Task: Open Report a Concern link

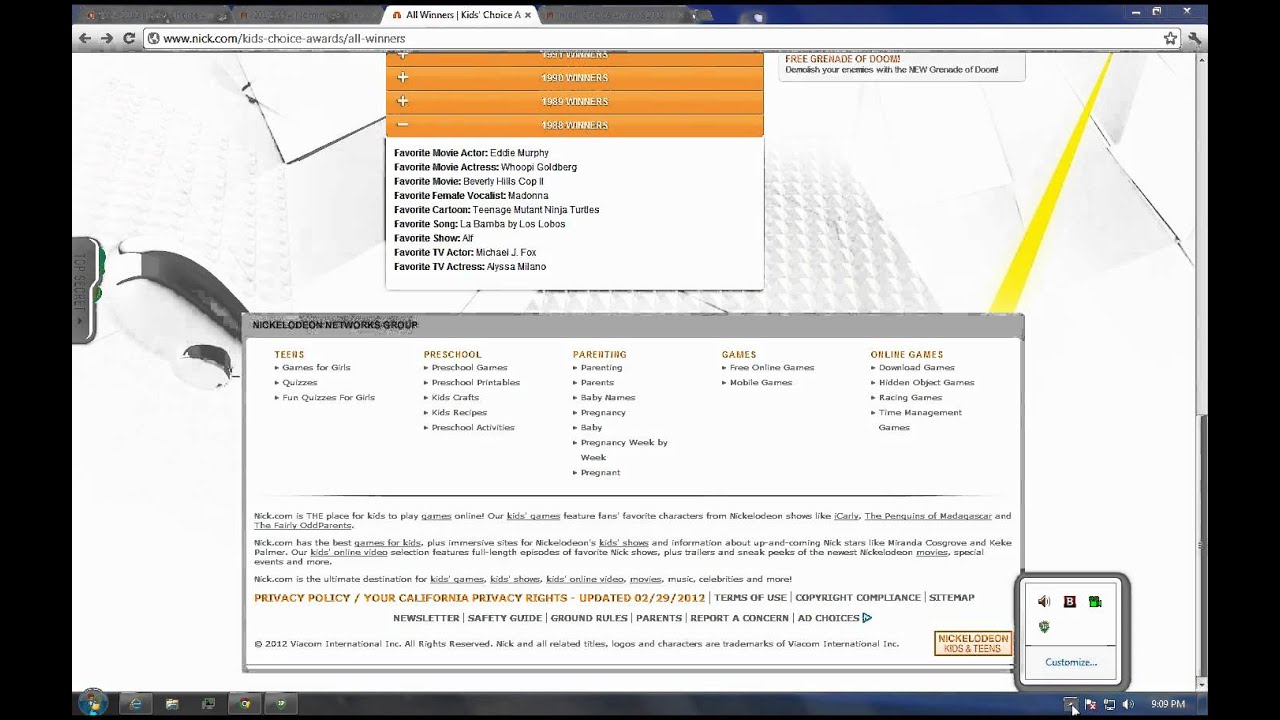Action: tap(740, 618)
